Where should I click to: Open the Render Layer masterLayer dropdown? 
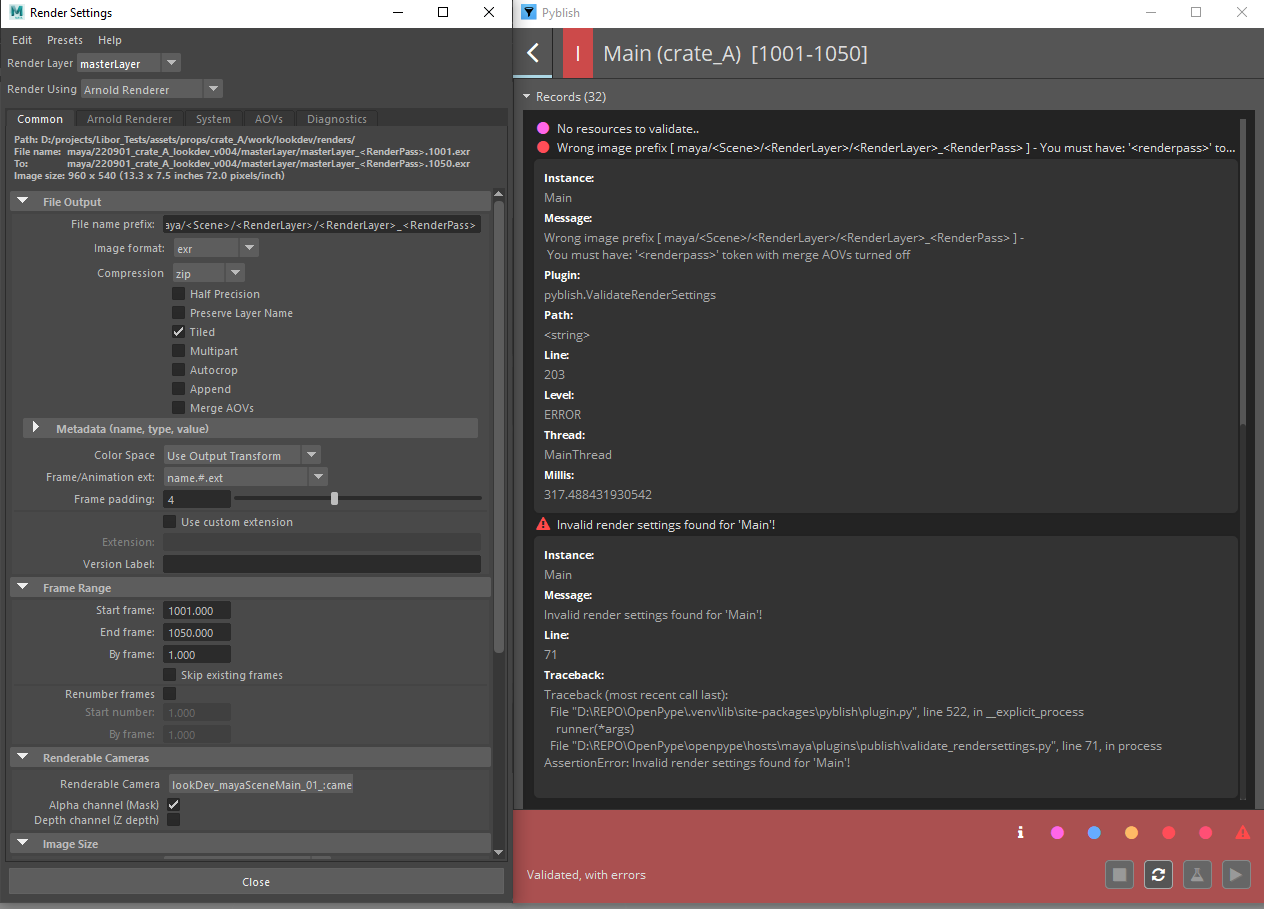pyautogui.click(x=129, y=63)
